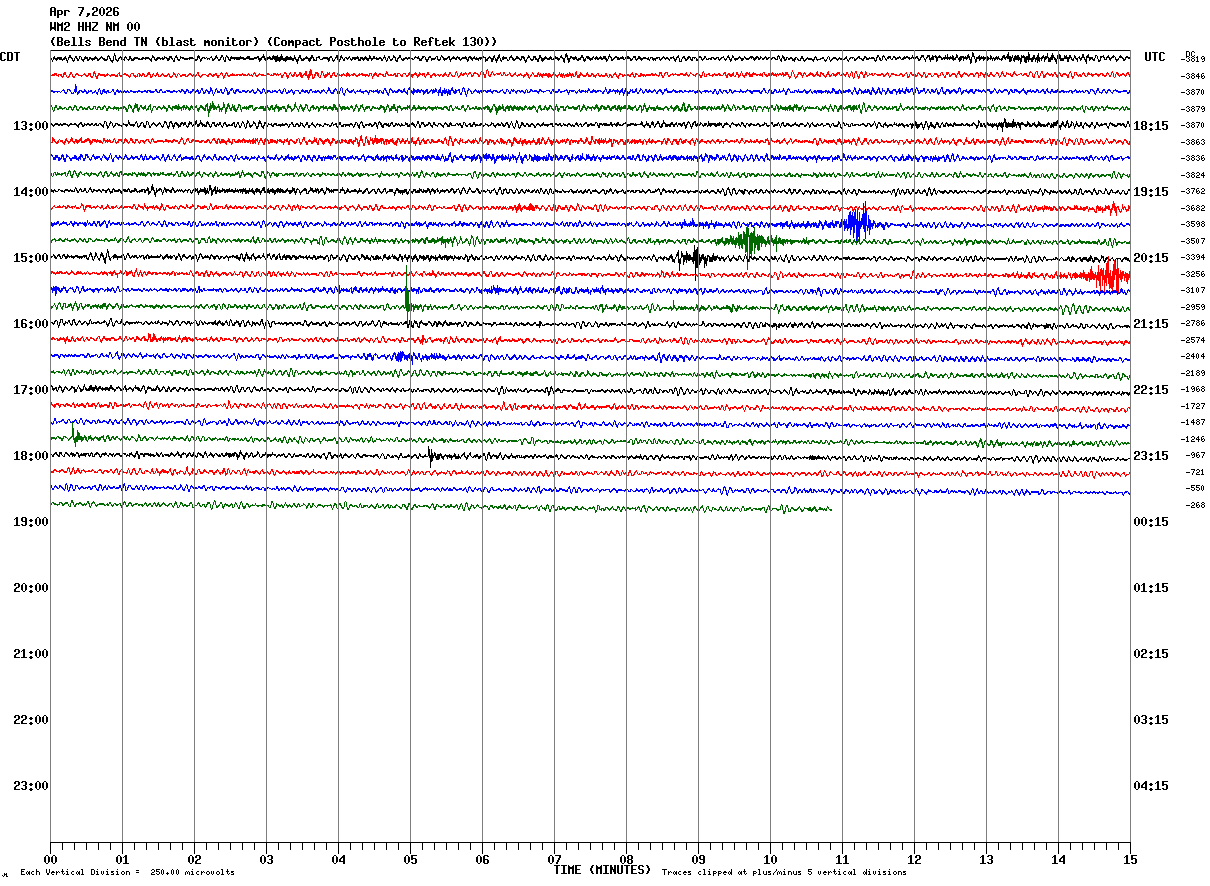Image resolution: width=1210 pixels, height=886 pixels.
Task: Click the 18:15 UTC time label
Action: (1151, 126)
